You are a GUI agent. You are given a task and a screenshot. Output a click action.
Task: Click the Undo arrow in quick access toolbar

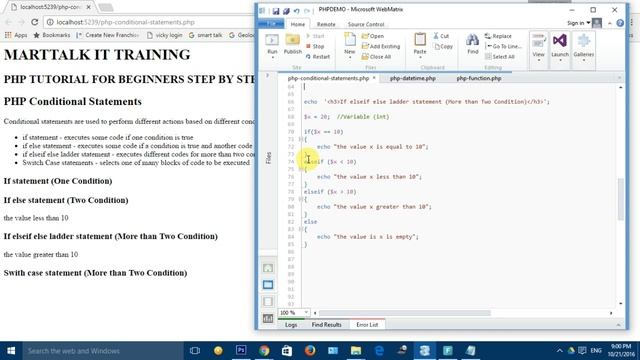tap(297, 11)
